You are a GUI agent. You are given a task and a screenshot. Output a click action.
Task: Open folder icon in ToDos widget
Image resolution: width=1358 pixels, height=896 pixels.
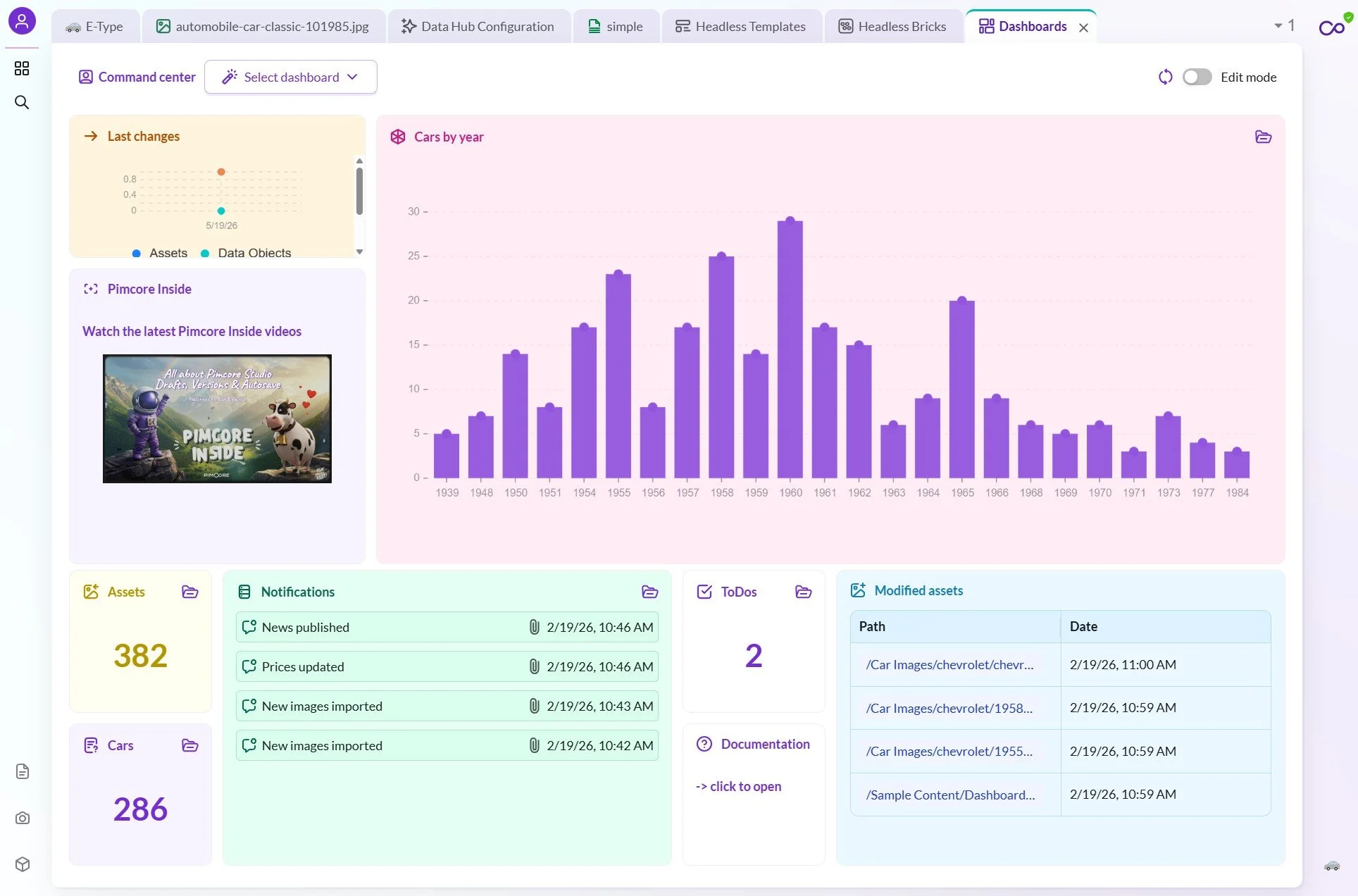point(804,592)
